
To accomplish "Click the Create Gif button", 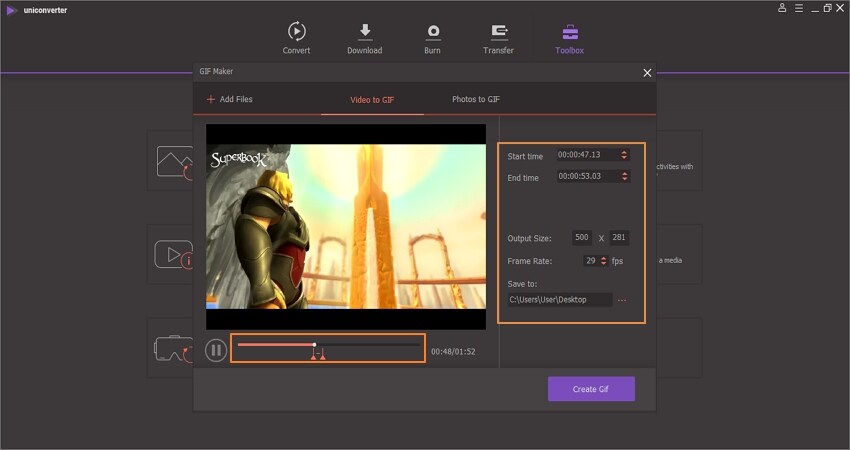I will click(x=591, y=389).
